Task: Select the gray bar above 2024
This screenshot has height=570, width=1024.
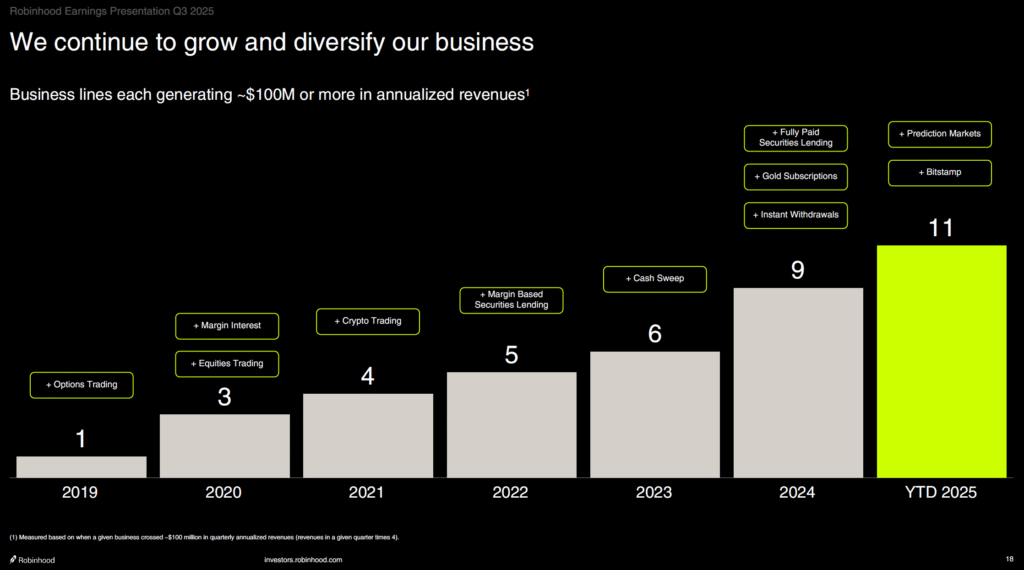Action: (x=798, y=382)
